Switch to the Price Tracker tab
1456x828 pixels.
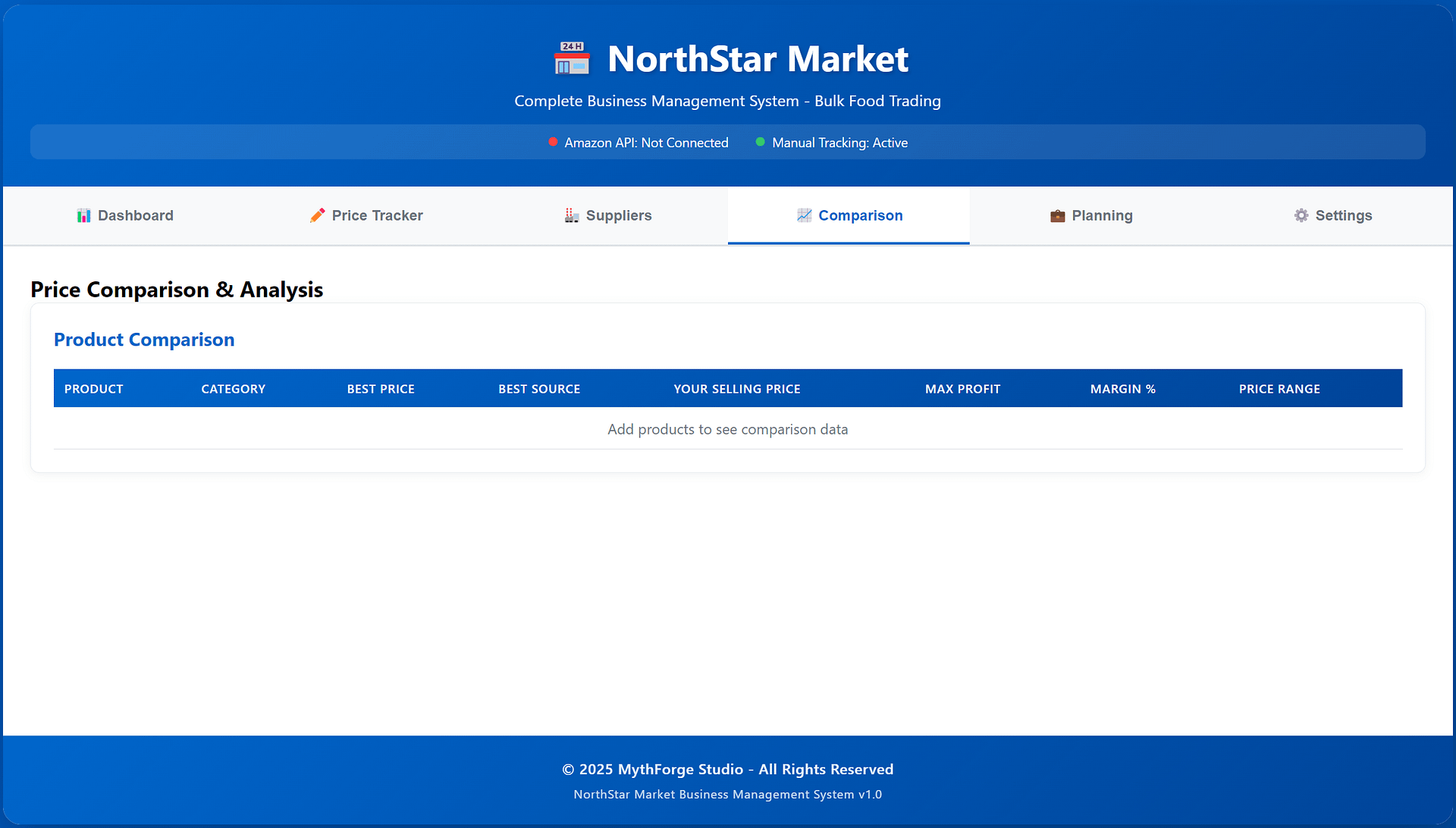[377, 215]
